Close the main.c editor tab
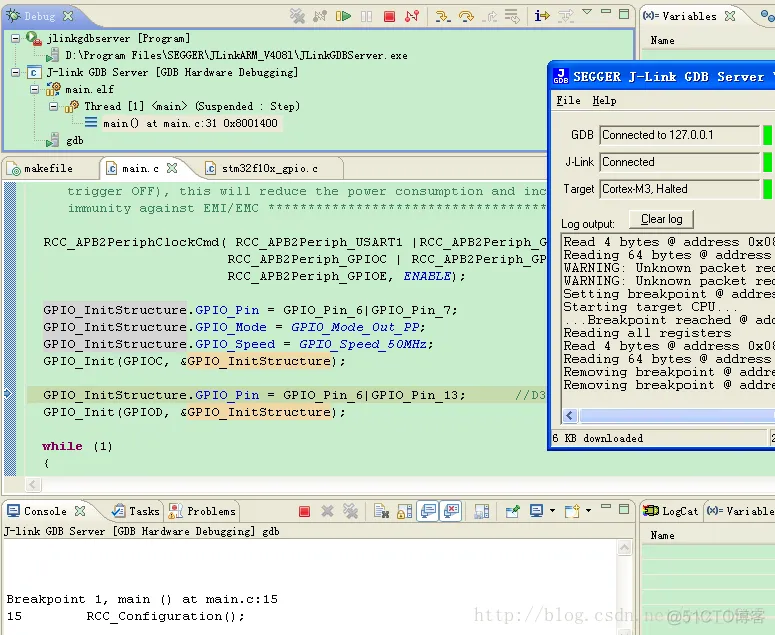The image size is (775, 635). tap(172, 169)
